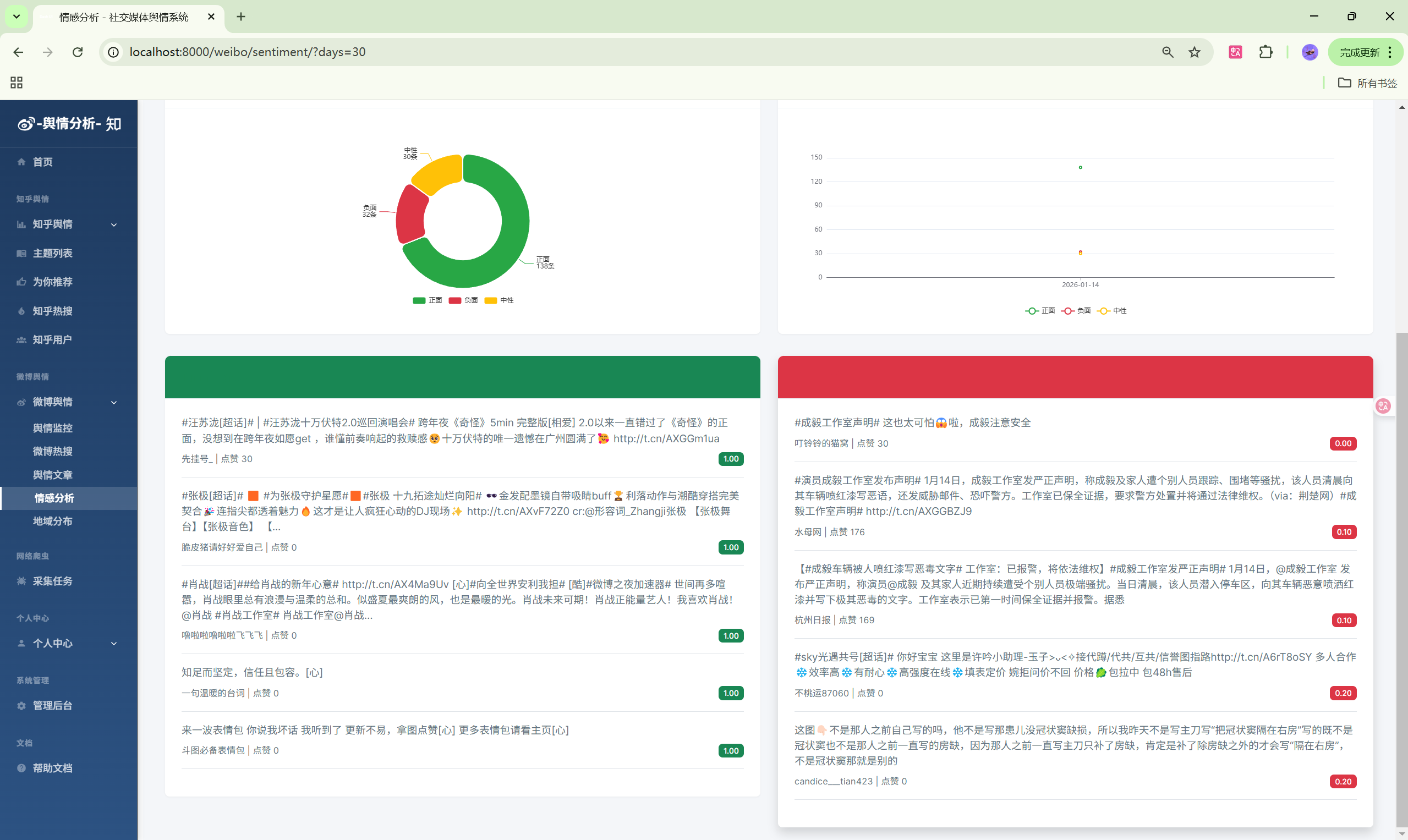Toggle 负面 series in donut chart legend
Screen dimensions: 1408x840
(x=463, y=300)
